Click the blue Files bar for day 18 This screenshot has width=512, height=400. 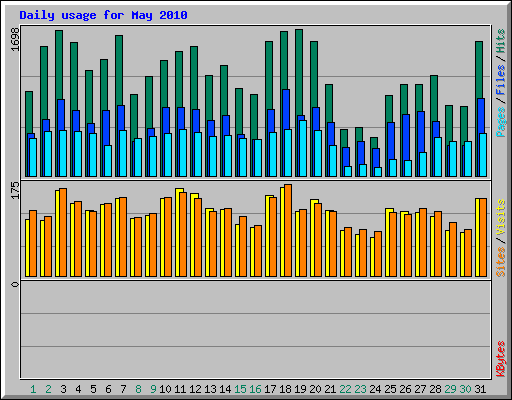point(286,109)
